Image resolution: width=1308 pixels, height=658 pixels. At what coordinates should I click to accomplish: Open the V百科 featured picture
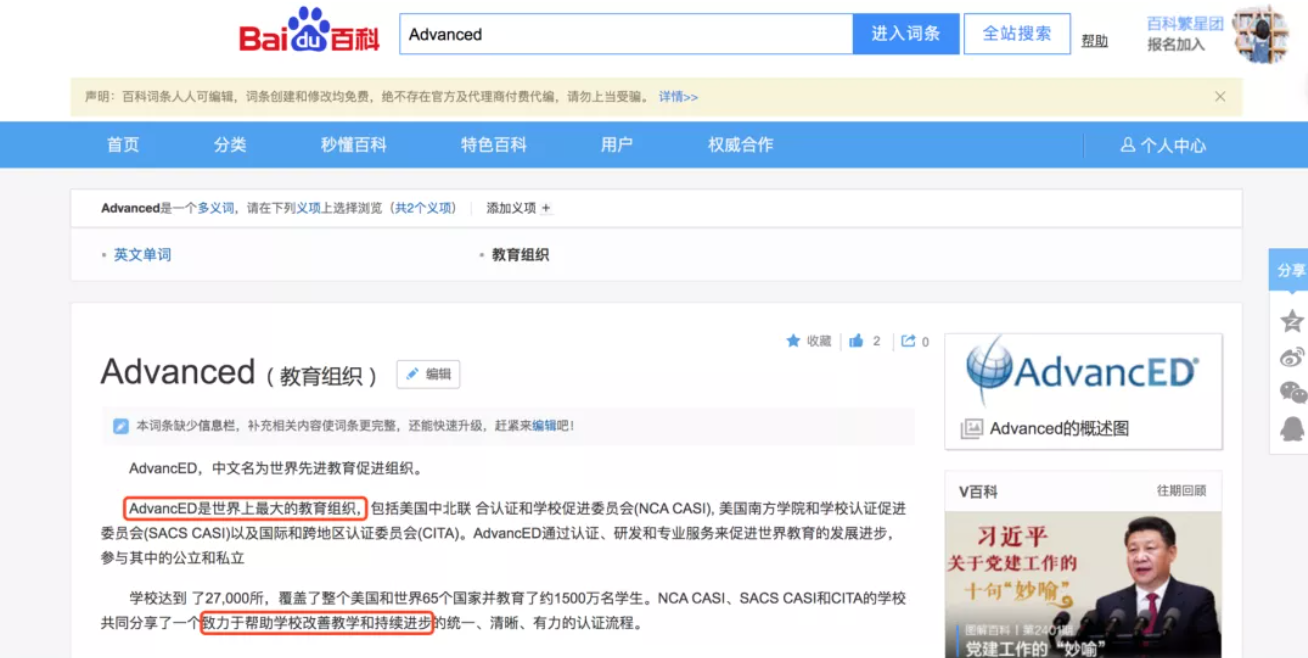pyautogui.click(x=1083, y=585)
